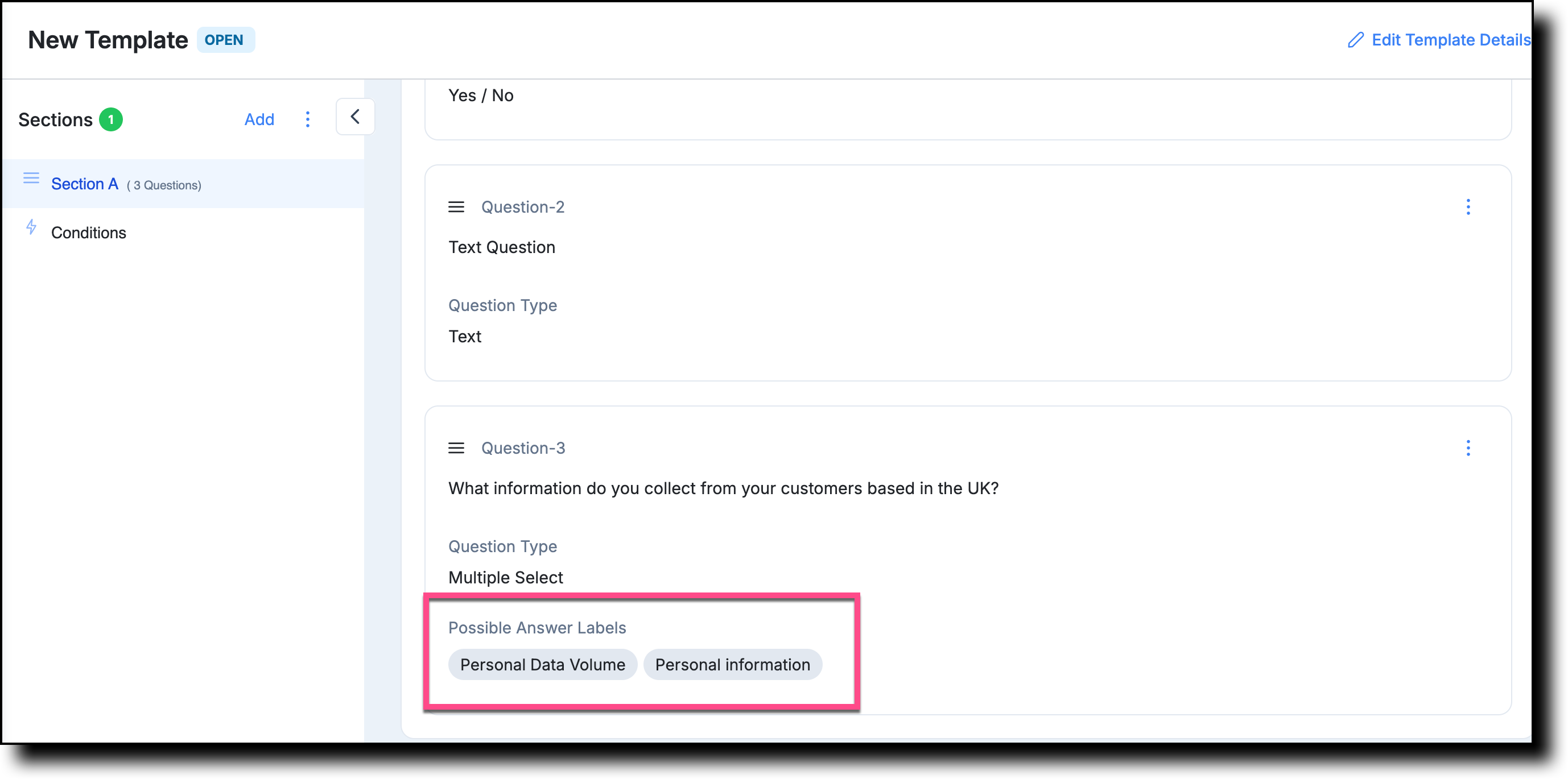The width and height of the screenshot is (1568, 779).
Task: Click the '( 3 Questions)' count text
Action: tap(164, 185)
